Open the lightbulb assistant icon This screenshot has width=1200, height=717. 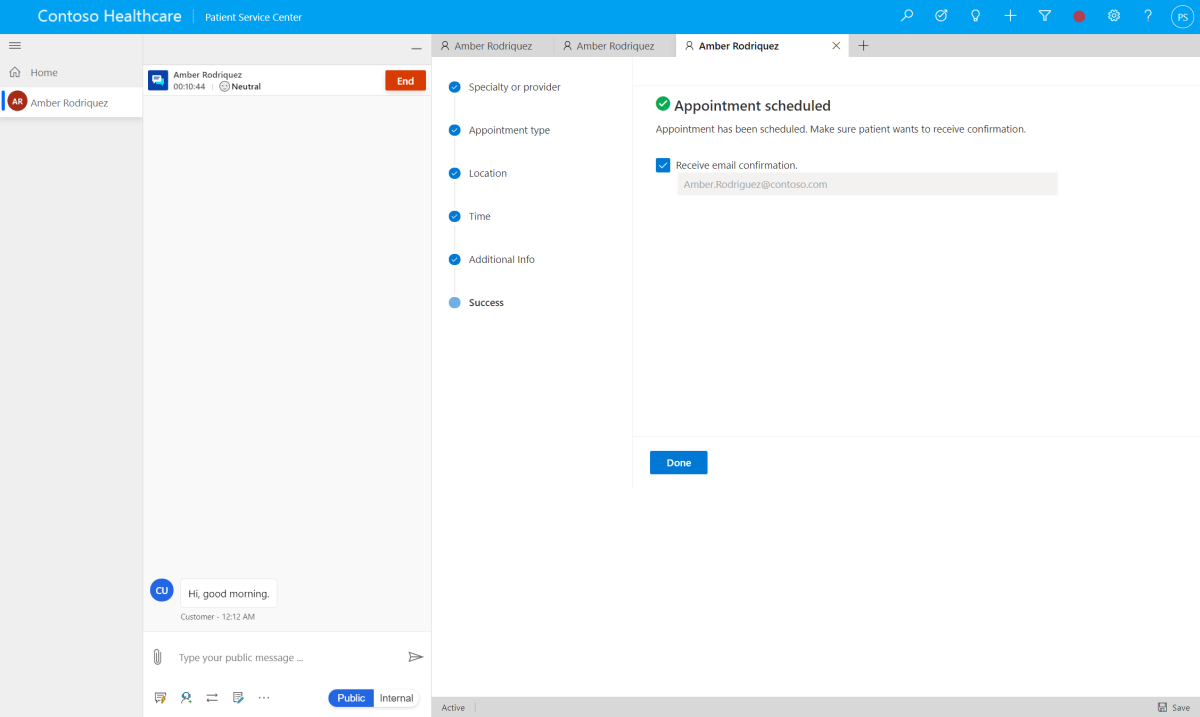tap(976, 16)
